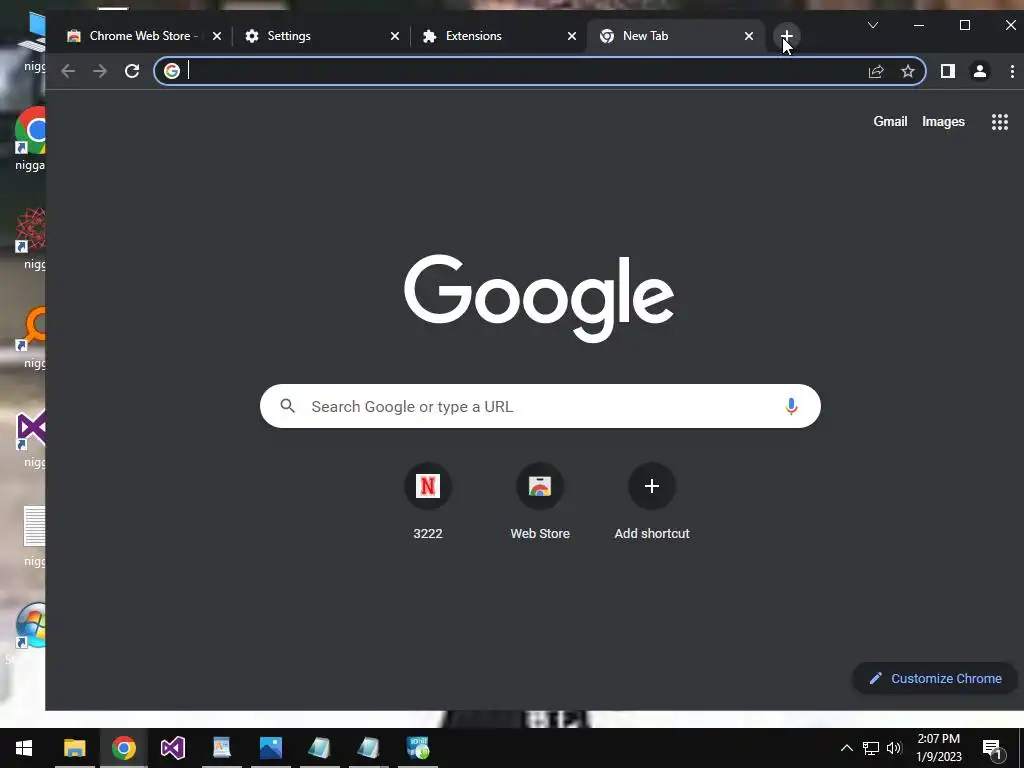1024x768 pixels.
Task: Close the Extensions tab
Action: [571, 36]
